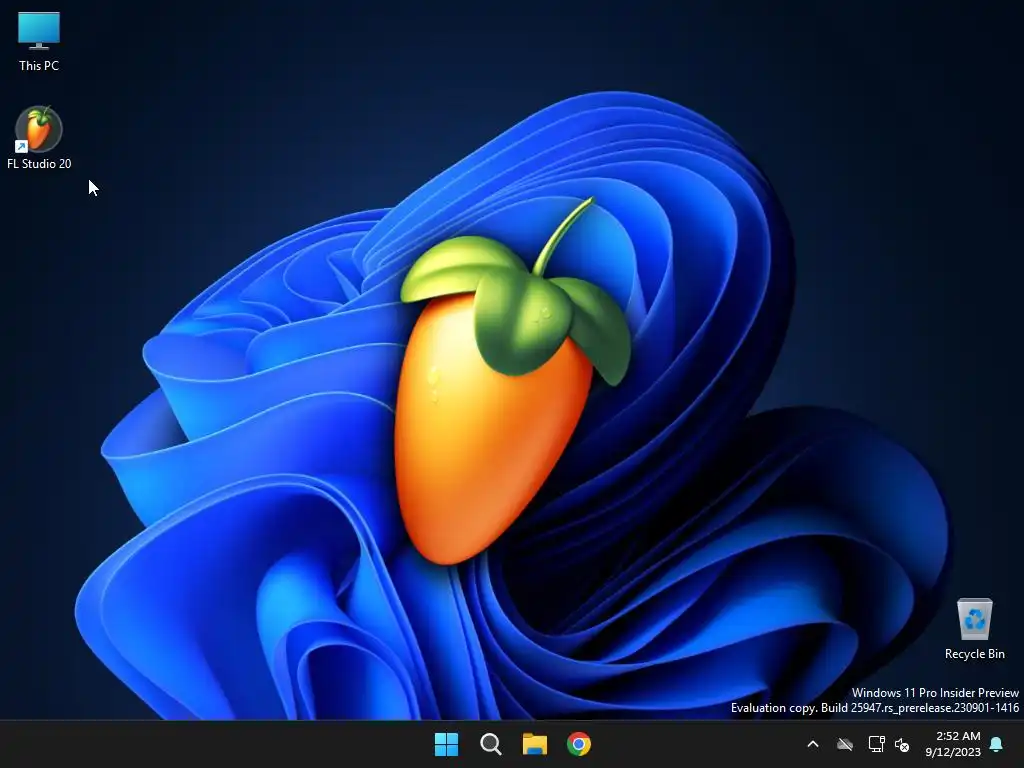Click the 'Recycle Bin' label text
1024x768 pixels.
tap(974, 654)
